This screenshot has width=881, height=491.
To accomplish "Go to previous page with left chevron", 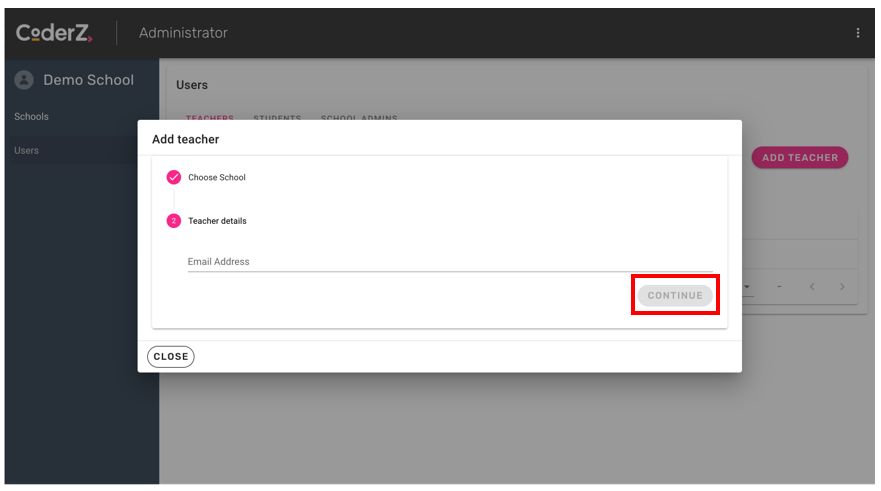I will point(811,287).
